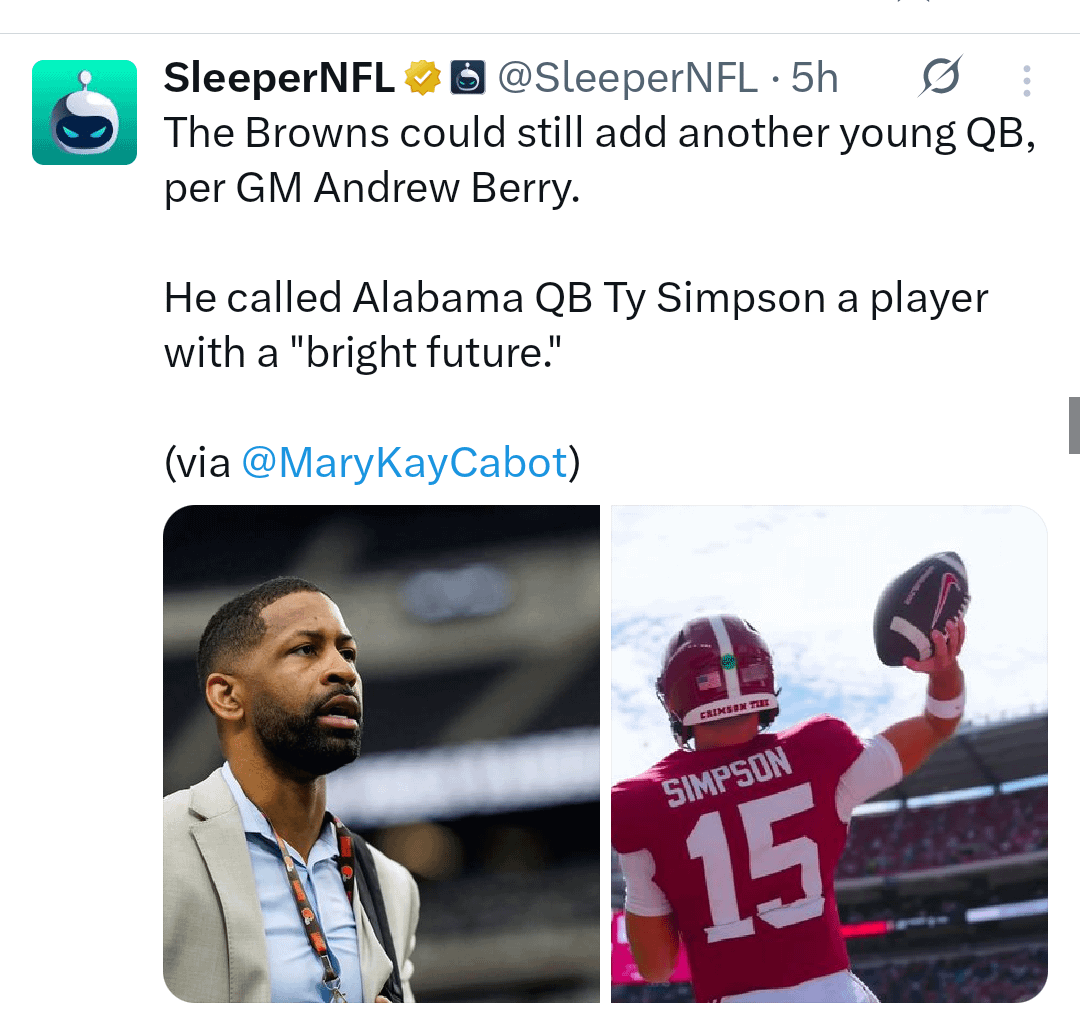Click the yellow verification seal next to SleeperNFL

pyautogui.click(x=422, y=76)
